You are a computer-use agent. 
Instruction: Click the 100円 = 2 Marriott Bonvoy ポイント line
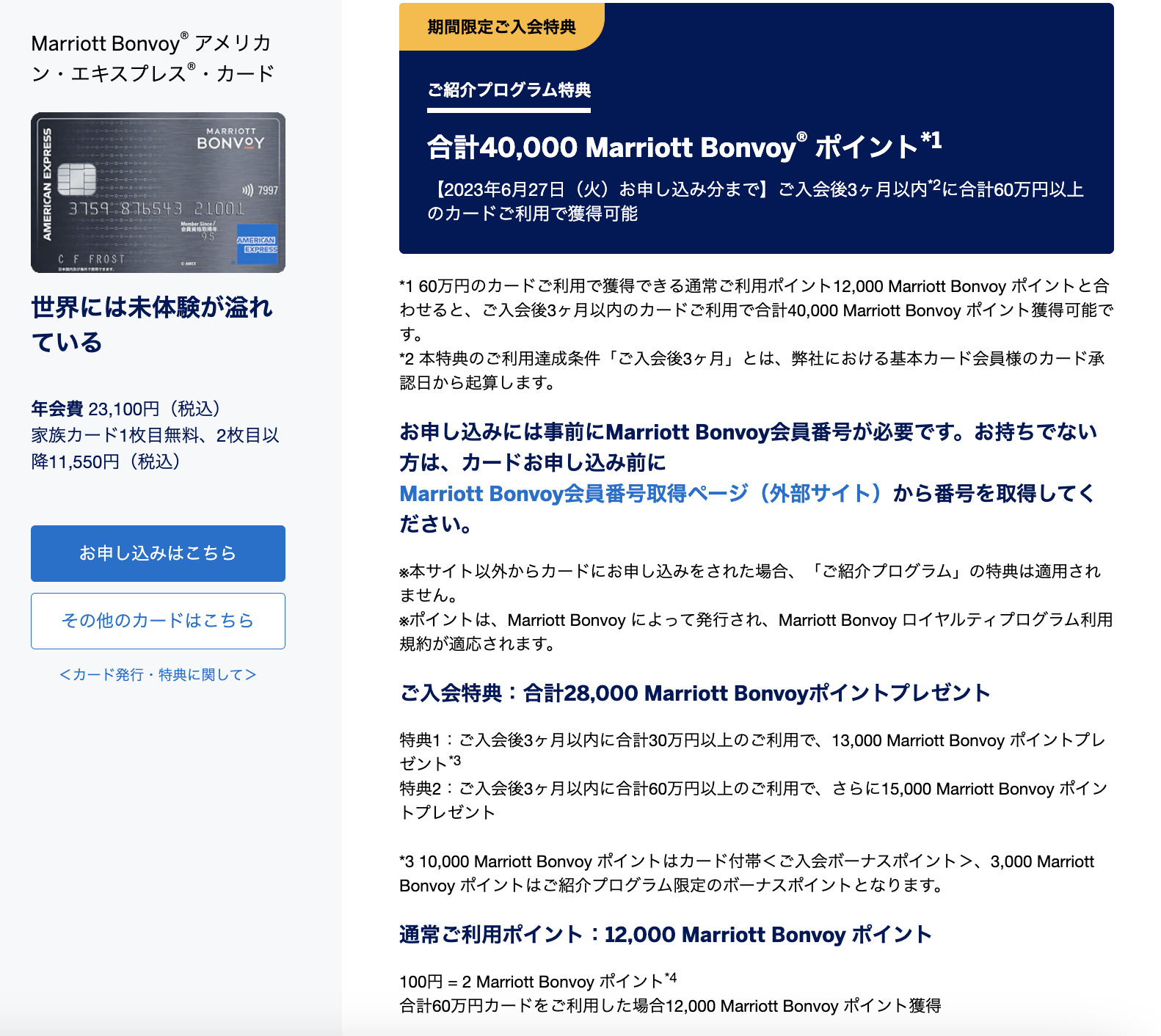pyautogui.click(x=538, y=981)
